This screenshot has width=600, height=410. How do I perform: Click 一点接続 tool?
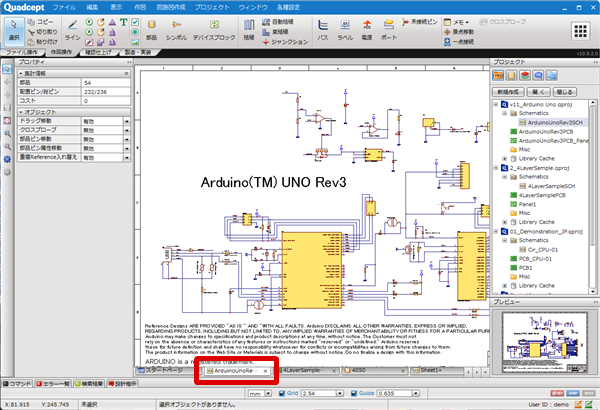pyautogui.click(x=459, y=42)
